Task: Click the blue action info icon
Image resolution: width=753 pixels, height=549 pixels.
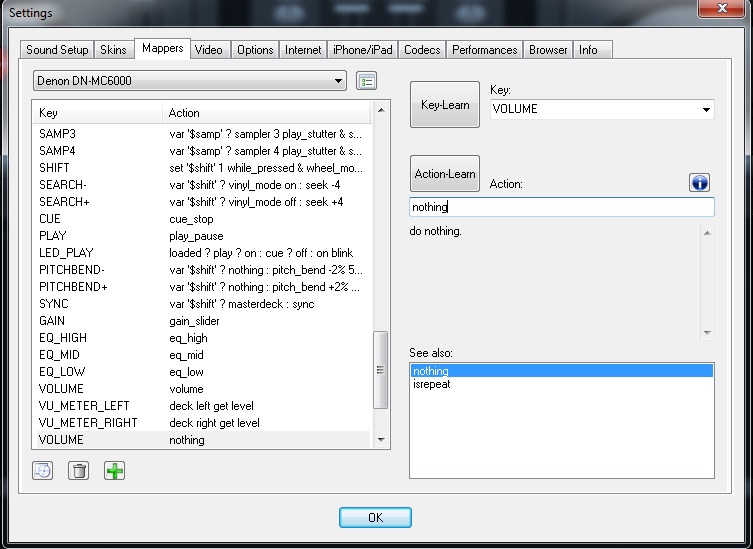Action: (699, 183)
